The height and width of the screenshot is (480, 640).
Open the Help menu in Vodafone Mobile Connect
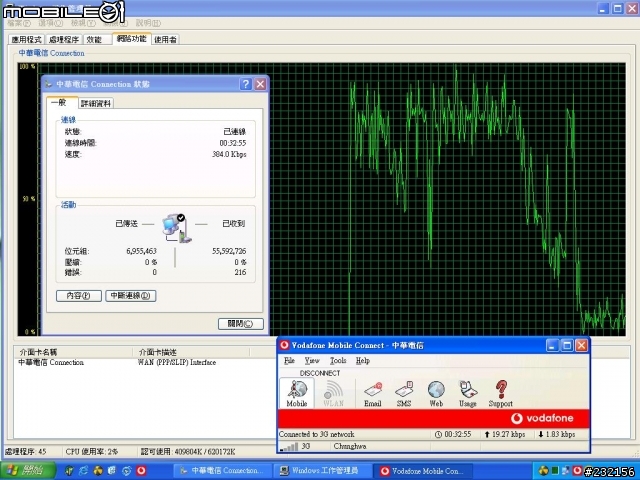(x=363, y=360)
